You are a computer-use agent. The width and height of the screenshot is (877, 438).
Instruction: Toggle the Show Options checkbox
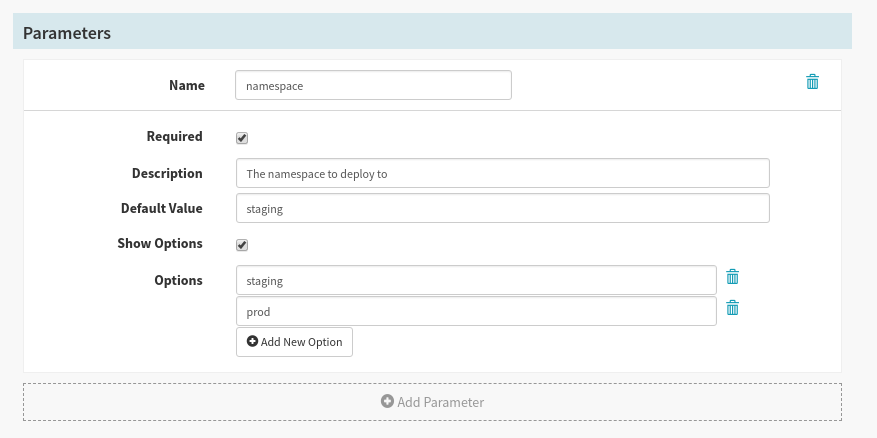(242, 245)
